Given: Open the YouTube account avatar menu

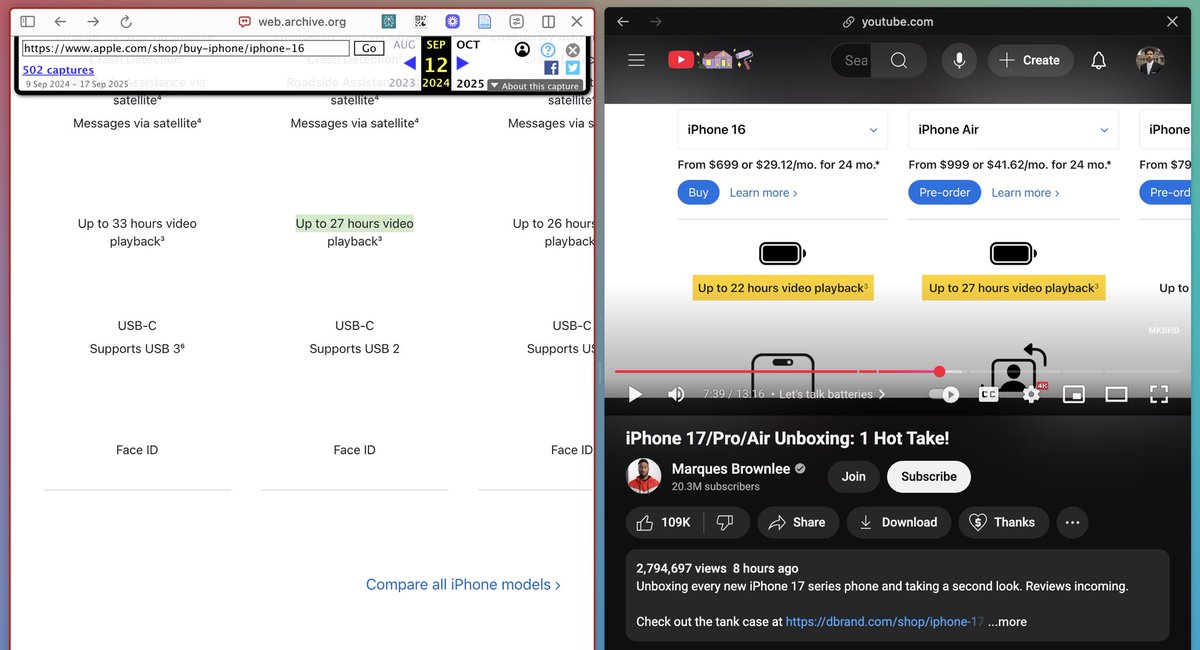Looking at the screenshot, I should [x=1150, y=60].
